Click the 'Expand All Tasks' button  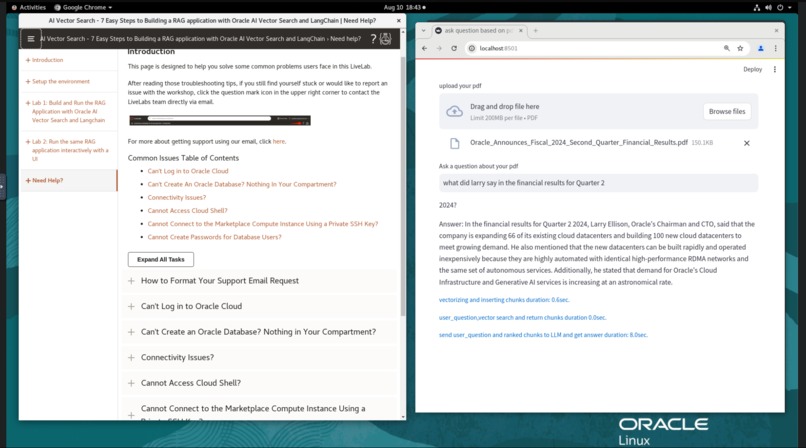(161, 259)
